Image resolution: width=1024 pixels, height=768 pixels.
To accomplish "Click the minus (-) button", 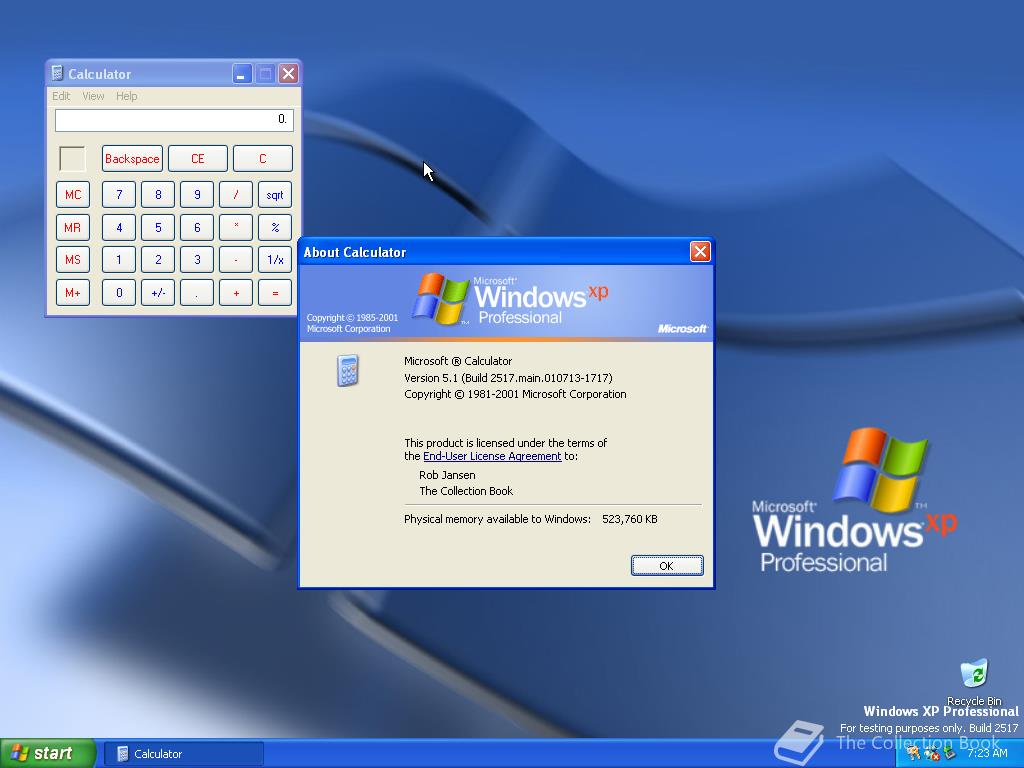I will coord(236,260).
